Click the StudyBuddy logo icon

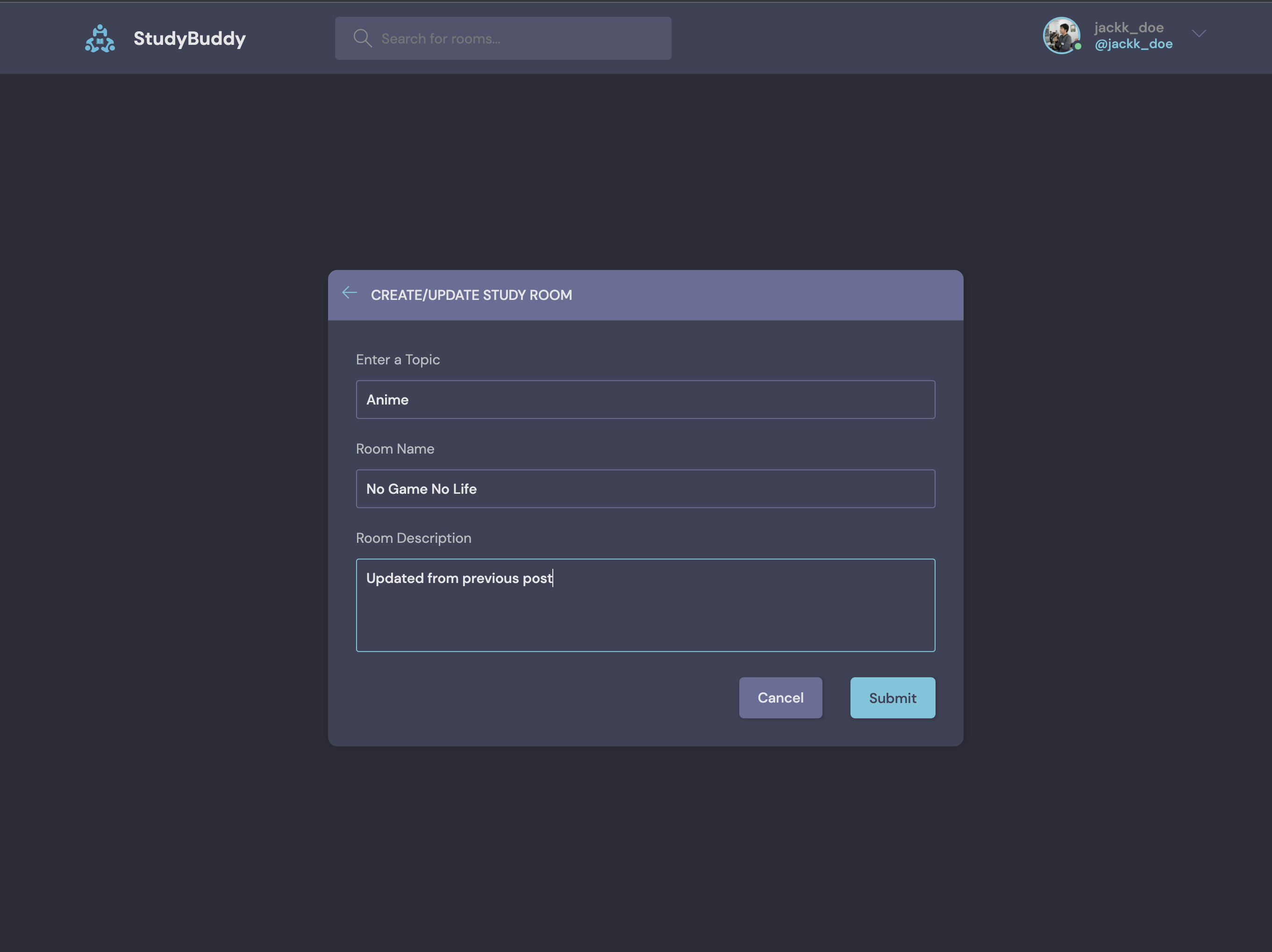100,38
